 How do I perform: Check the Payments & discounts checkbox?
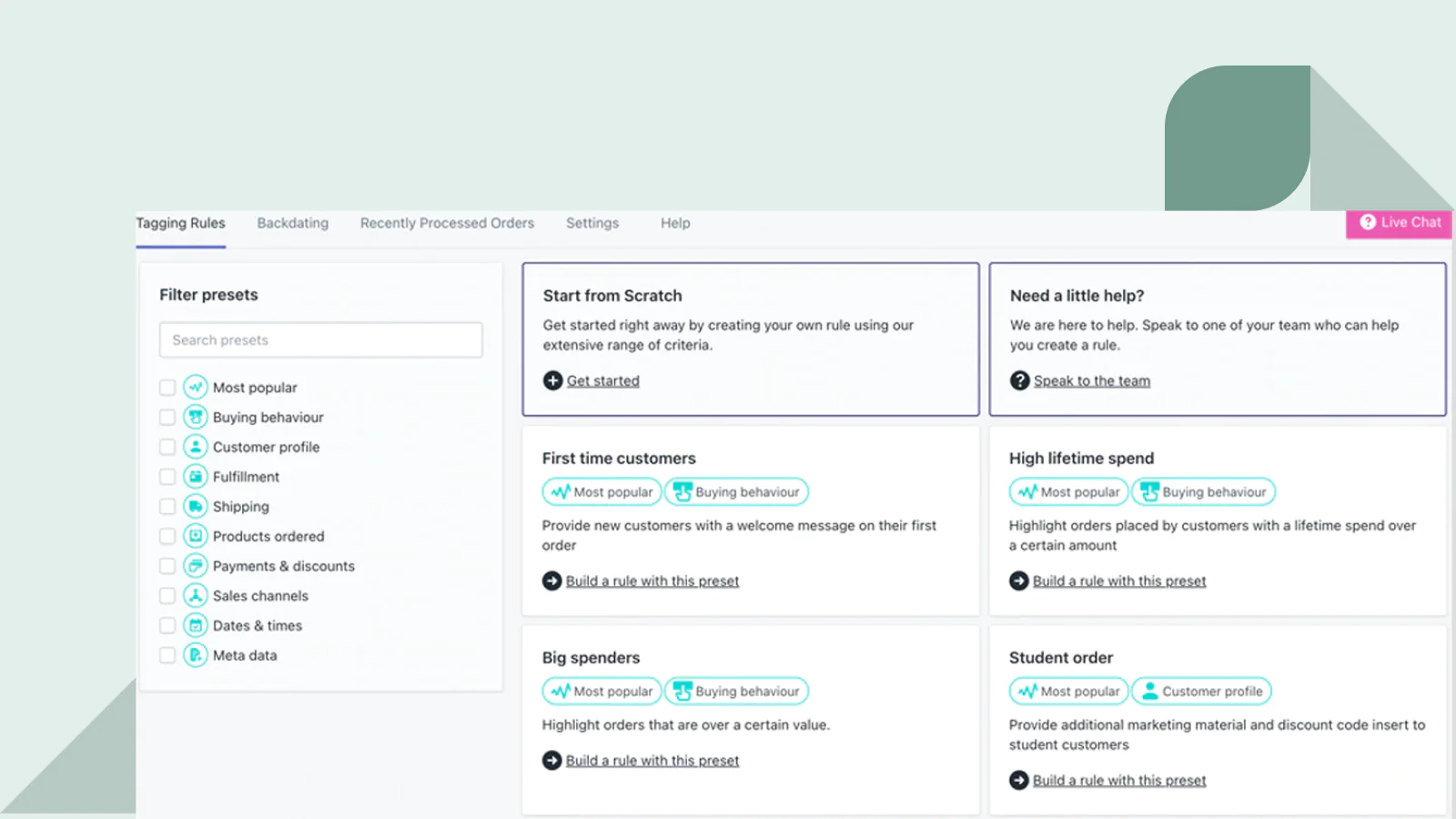click(167, 566)
